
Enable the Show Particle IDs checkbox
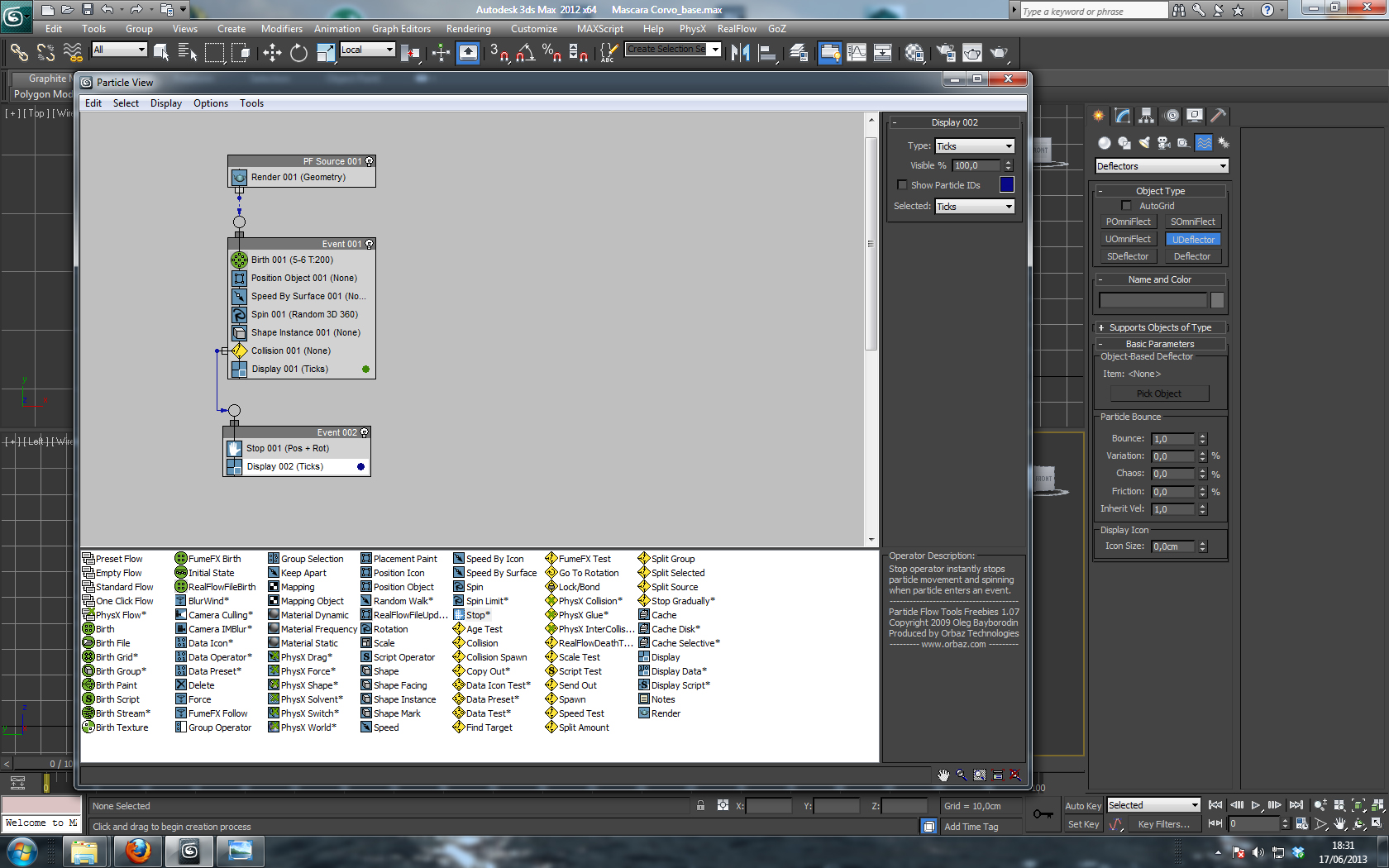(902, 185)
